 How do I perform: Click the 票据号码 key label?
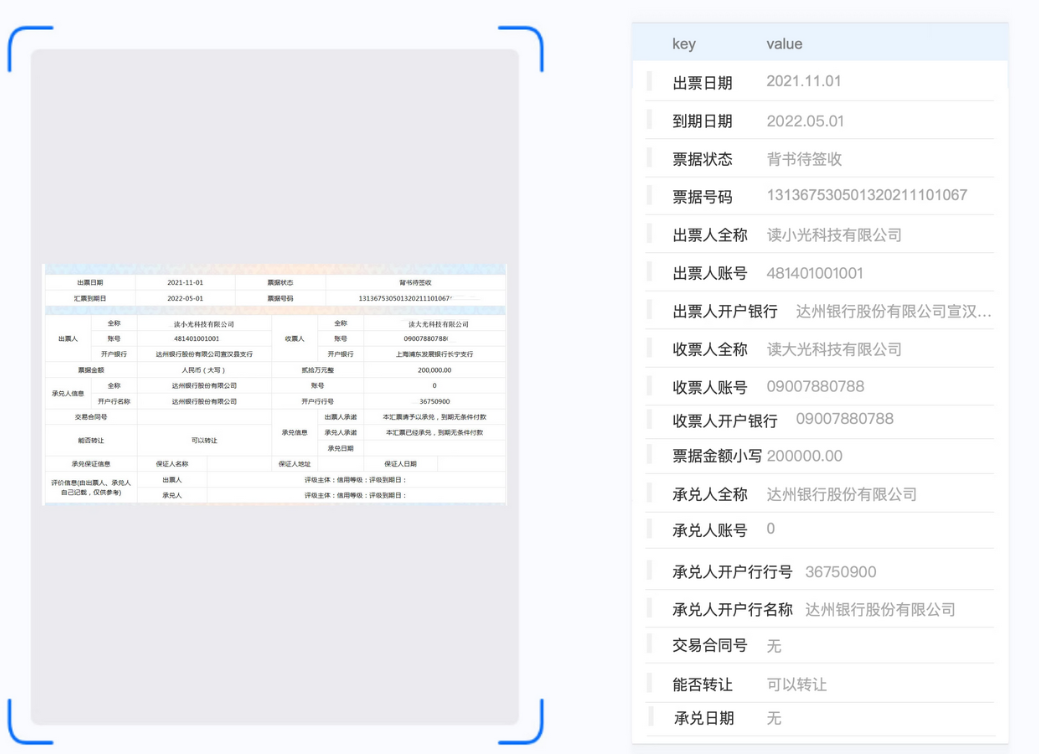tap(702, 197)
